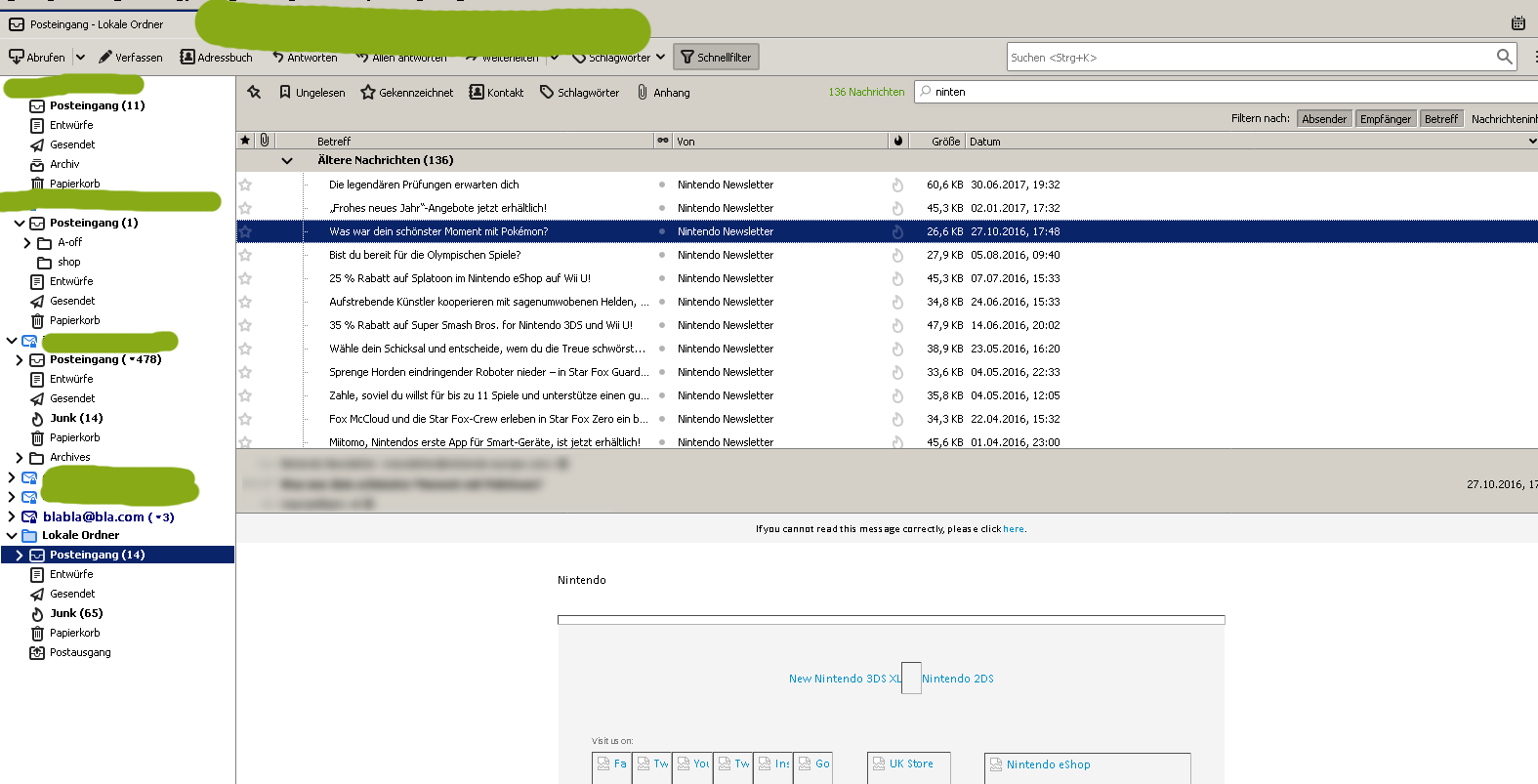Star the 'Die legendären Prüfungen erwarten dich' message
Image resolution: width=1538 pixels, height=784 pixels.
(x=245, y=185)
